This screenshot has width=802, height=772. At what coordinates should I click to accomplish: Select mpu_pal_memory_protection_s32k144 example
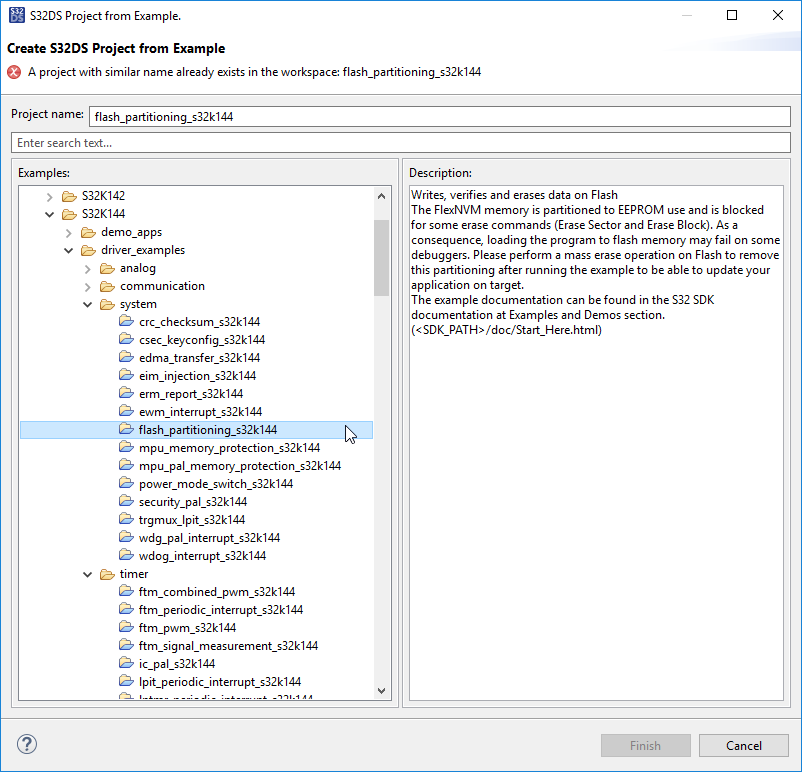240,466
